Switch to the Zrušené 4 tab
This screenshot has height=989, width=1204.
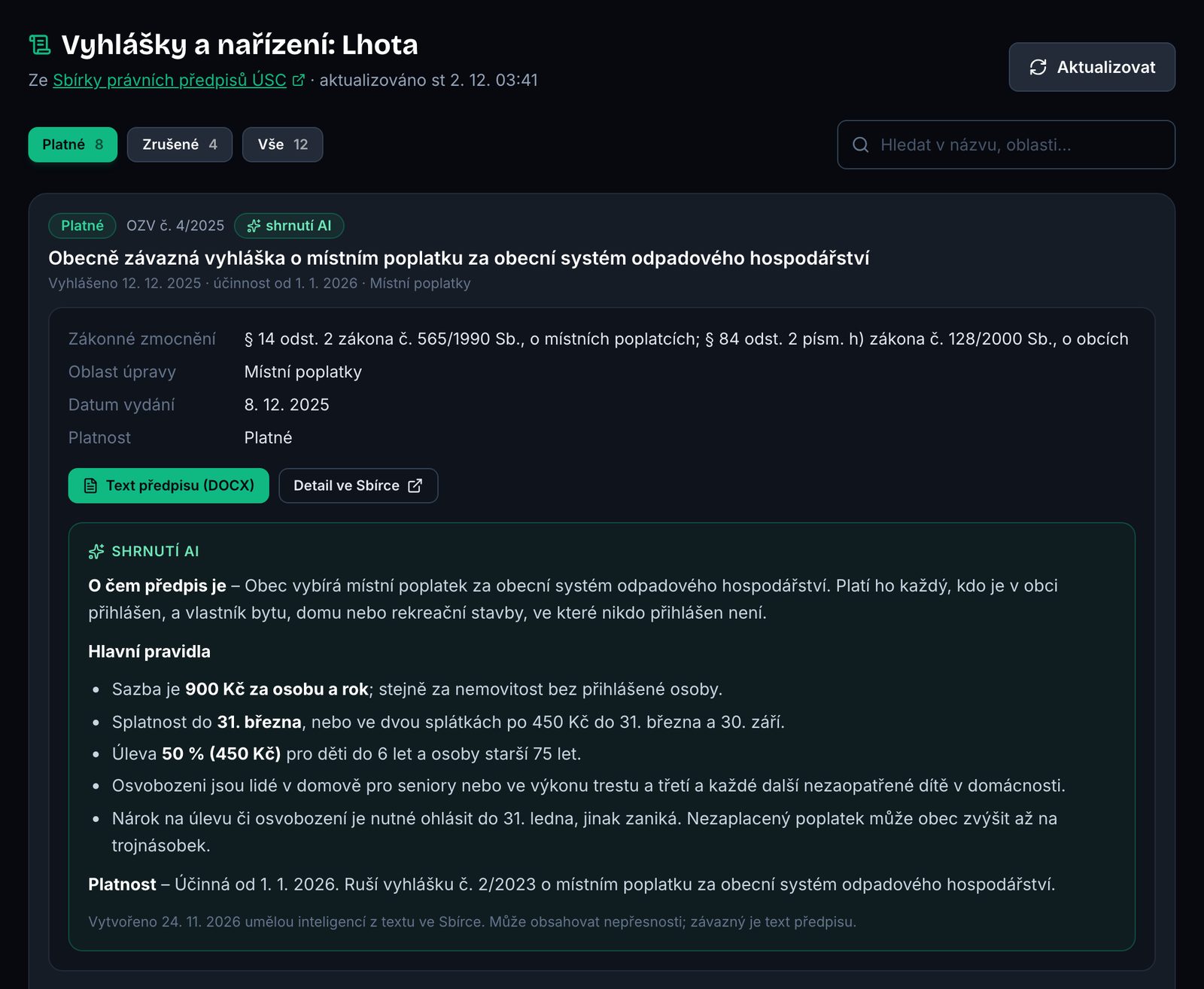pyautogui.click(x=180, y=145)
